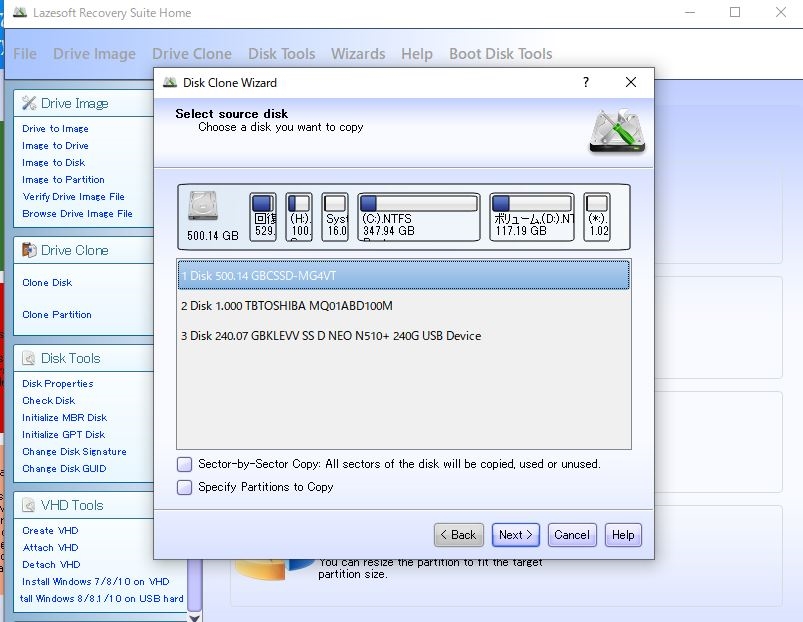Cancel the Disk Clone Wizard
803x622 pixels.
572,535
